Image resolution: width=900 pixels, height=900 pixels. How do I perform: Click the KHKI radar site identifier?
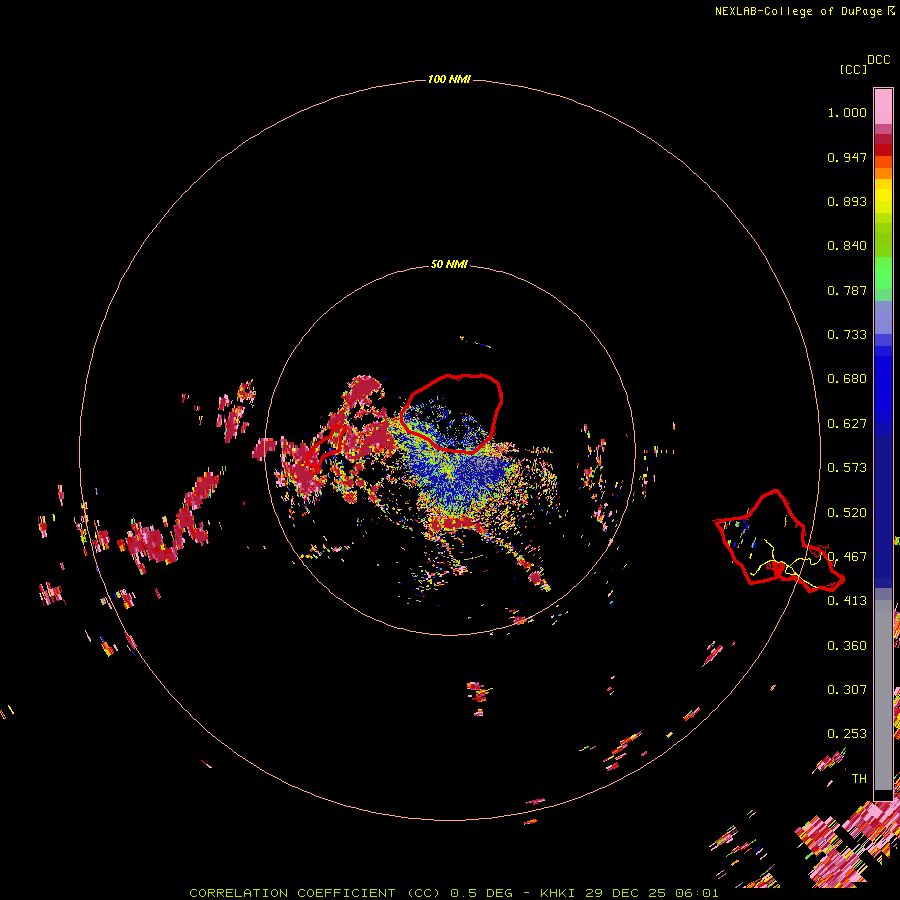point(557,893)
